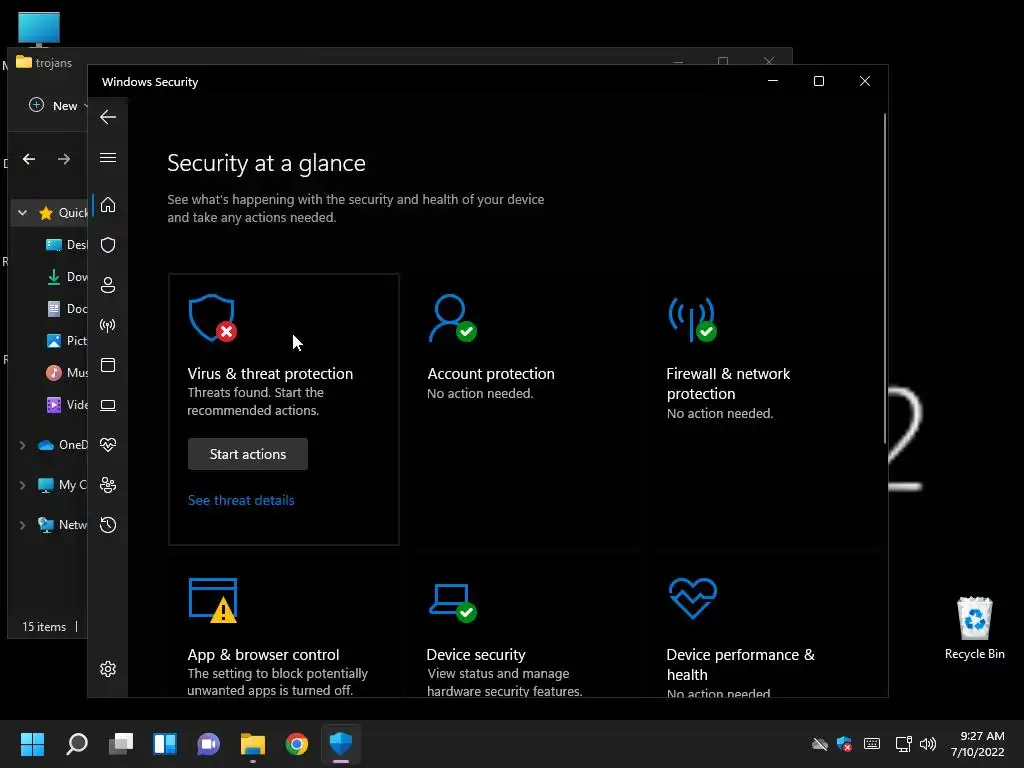The image size is (1024, 768).
Task: Click the Firewall & network antenna tile icon
Action: (x=692, y=319)
